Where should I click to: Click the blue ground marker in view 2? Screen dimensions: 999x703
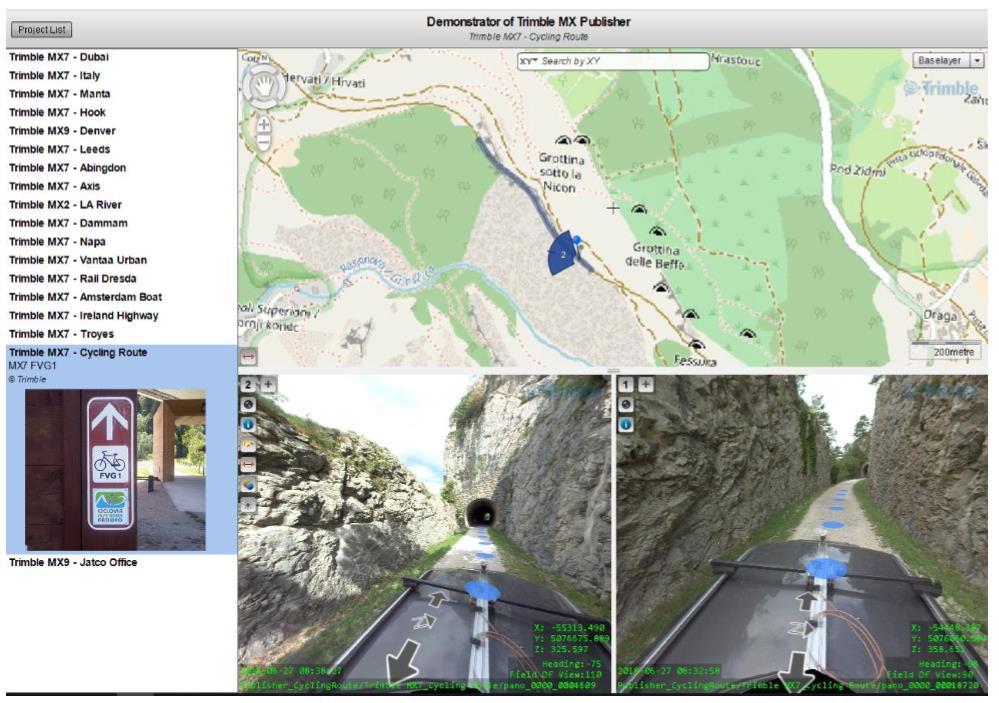point(483,590)
